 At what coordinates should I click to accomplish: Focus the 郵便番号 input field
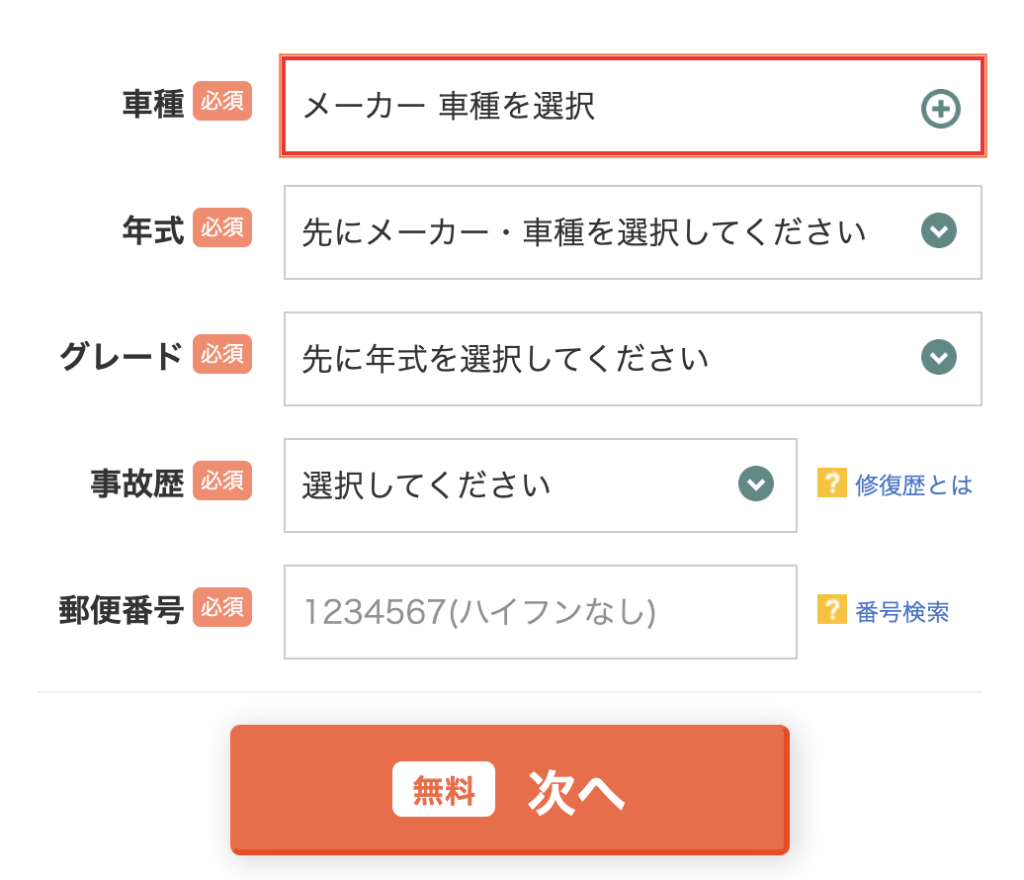(541, 612)
